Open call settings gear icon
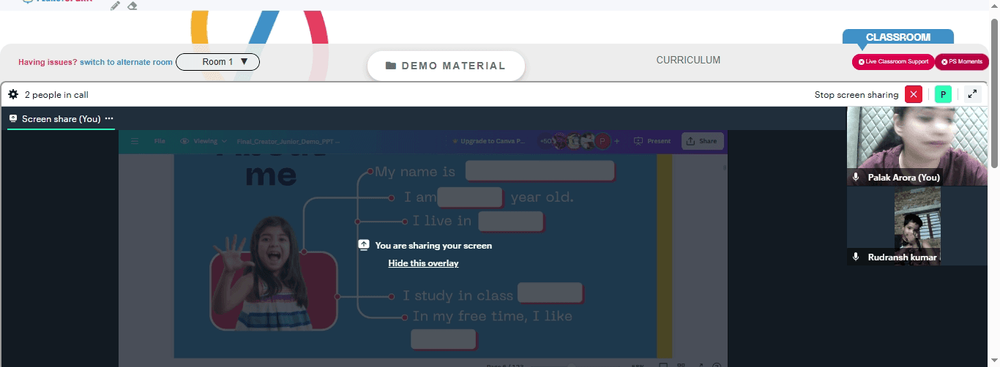The width and height of the screenshot is (1000, 367). (x=13, y=94)
